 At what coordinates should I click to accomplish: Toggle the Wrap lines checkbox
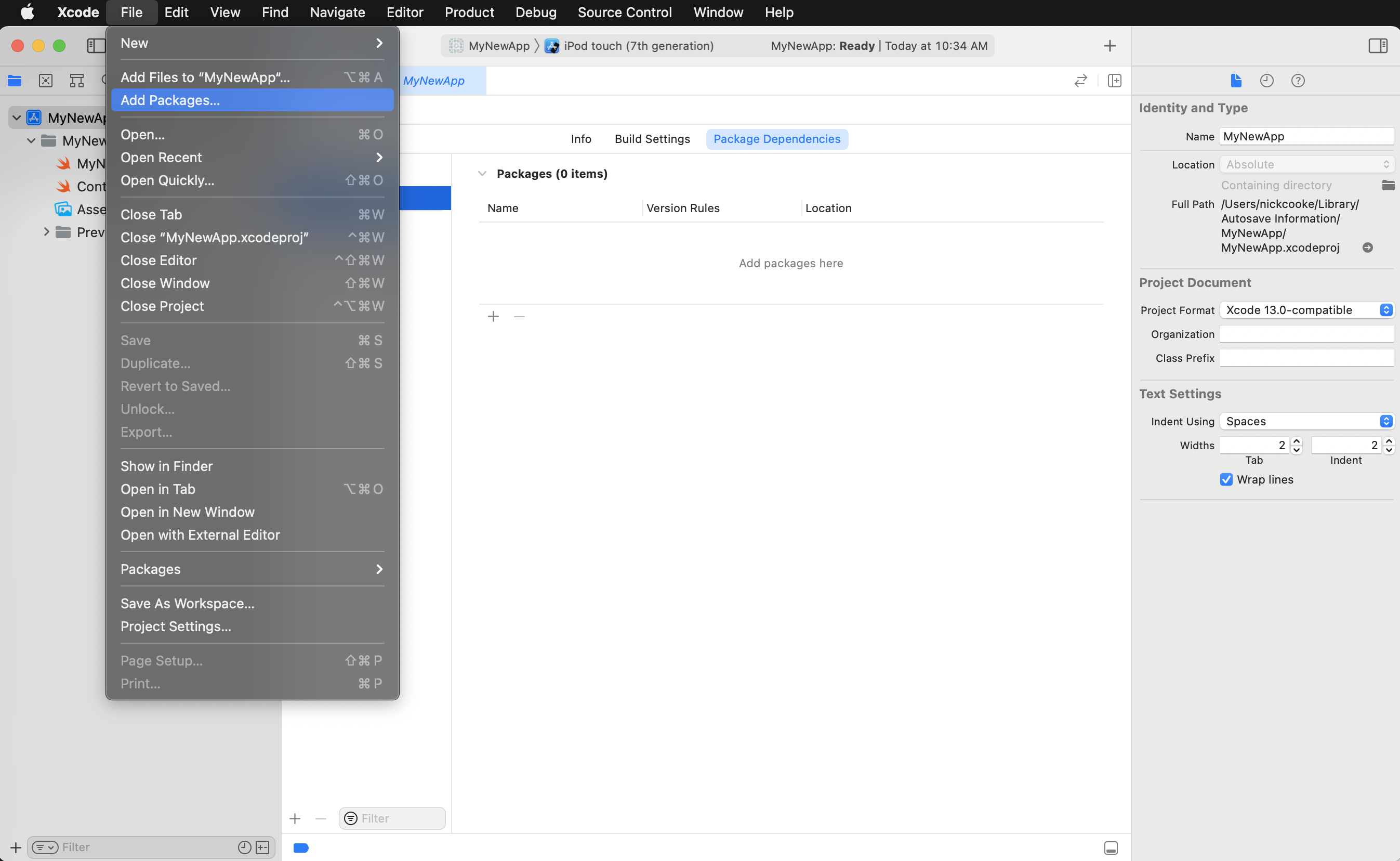tap(1226, 479)
